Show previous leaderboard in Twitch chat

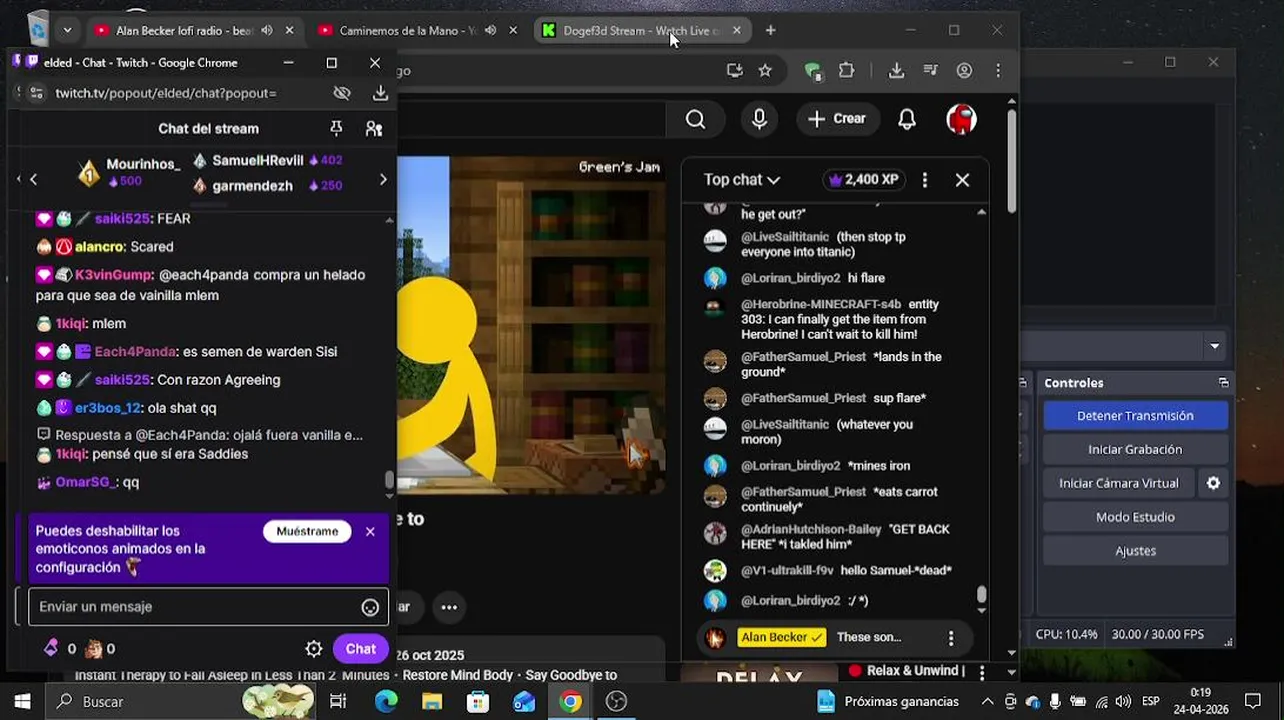pyautogui.click(x=33, y=180)
